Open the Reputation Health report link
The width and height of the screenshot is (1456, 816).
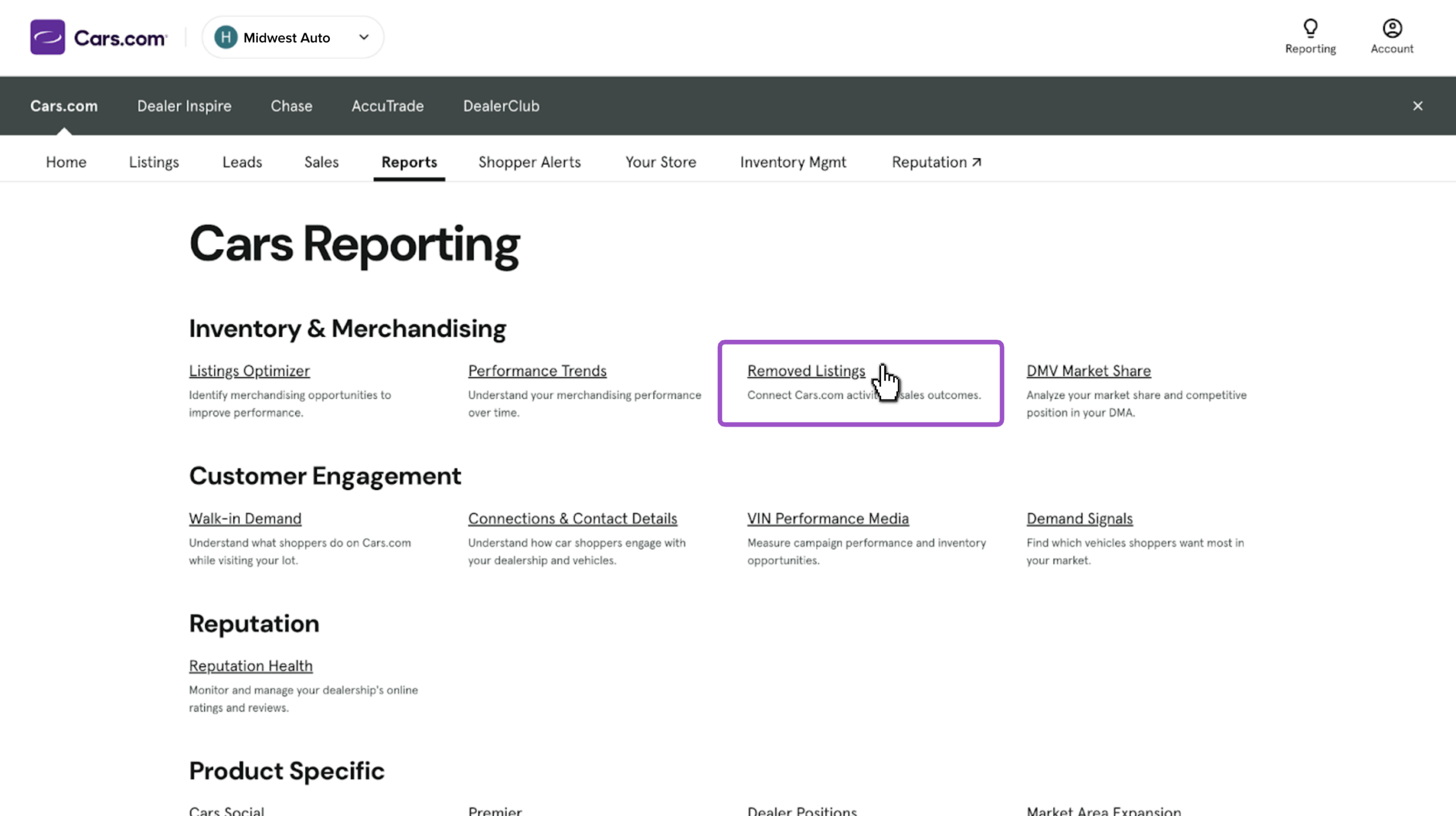[x=251, y=666]
